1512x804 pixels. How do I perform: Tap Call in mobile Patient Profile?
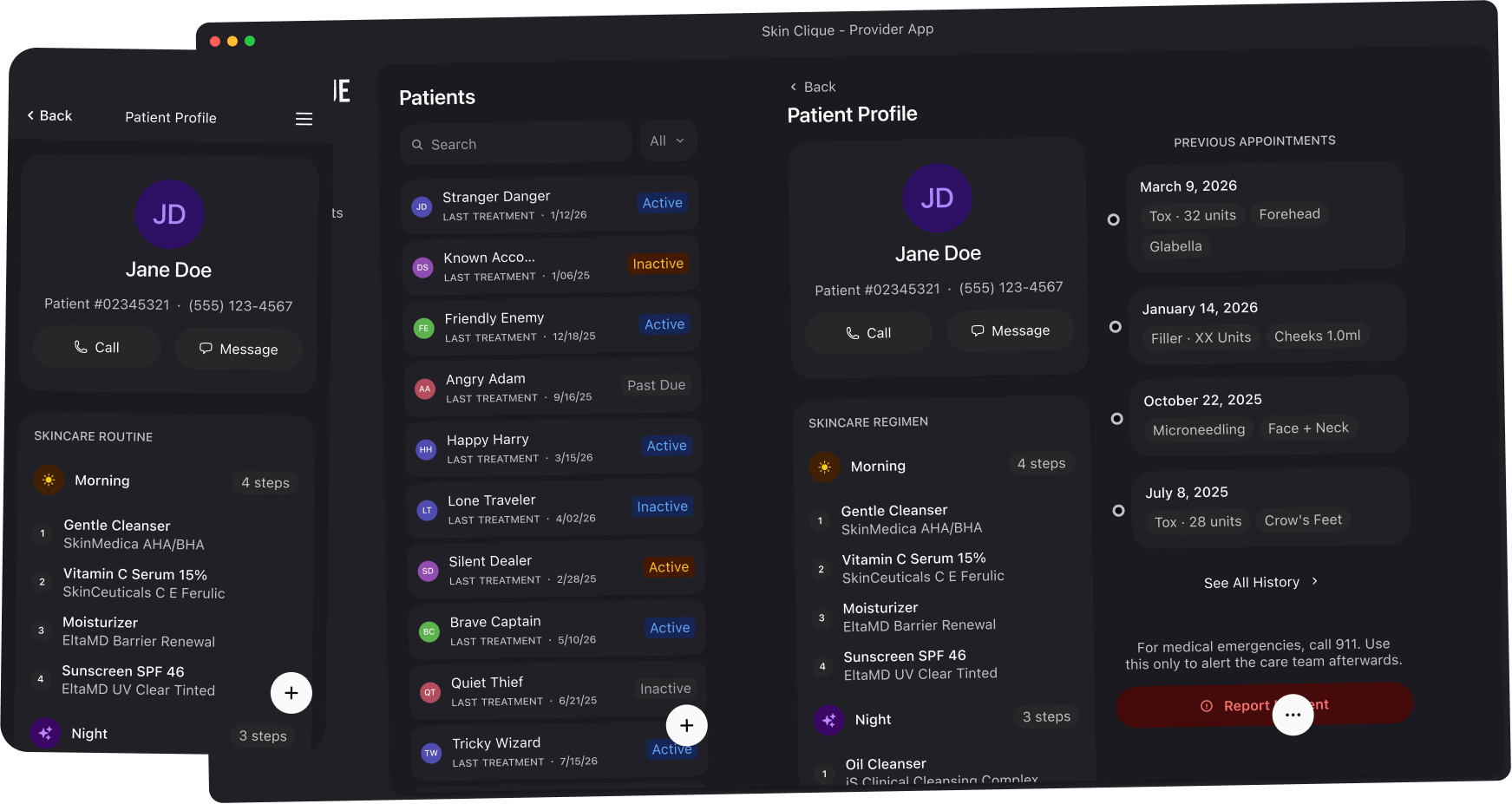(96, 347)
